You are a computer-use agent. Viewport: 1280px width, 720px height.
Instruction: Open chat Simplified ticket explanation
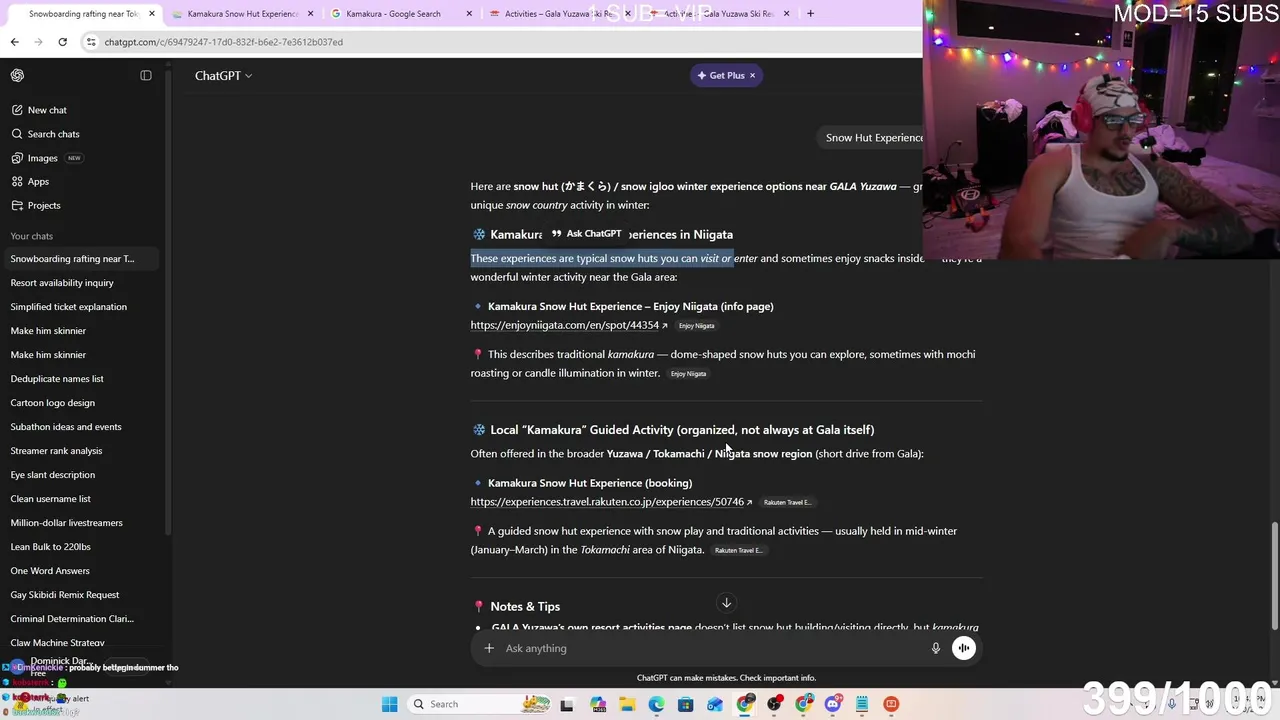[x=81, y=307]
